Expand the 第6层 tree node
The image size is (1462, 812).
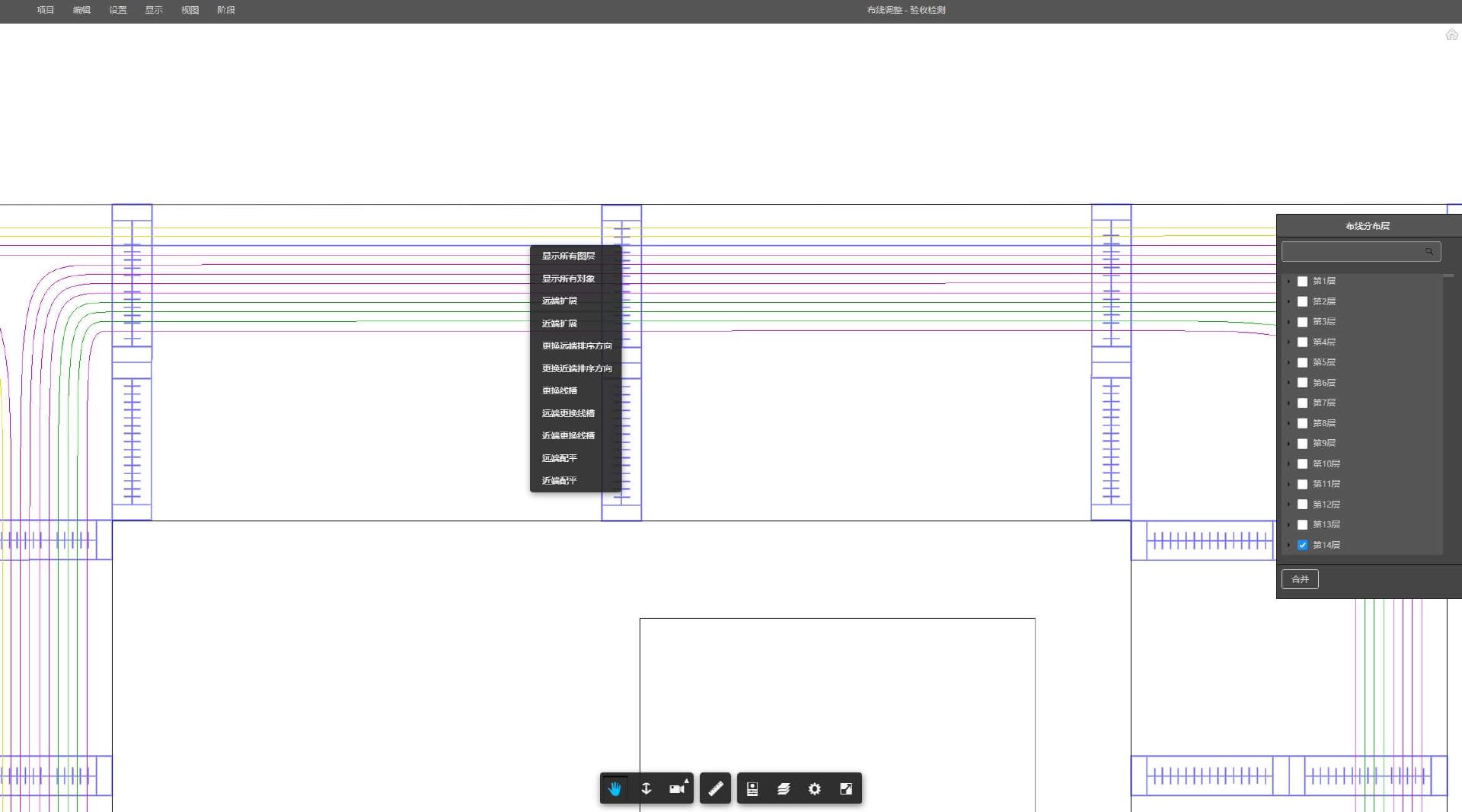tap(1288, 383)
